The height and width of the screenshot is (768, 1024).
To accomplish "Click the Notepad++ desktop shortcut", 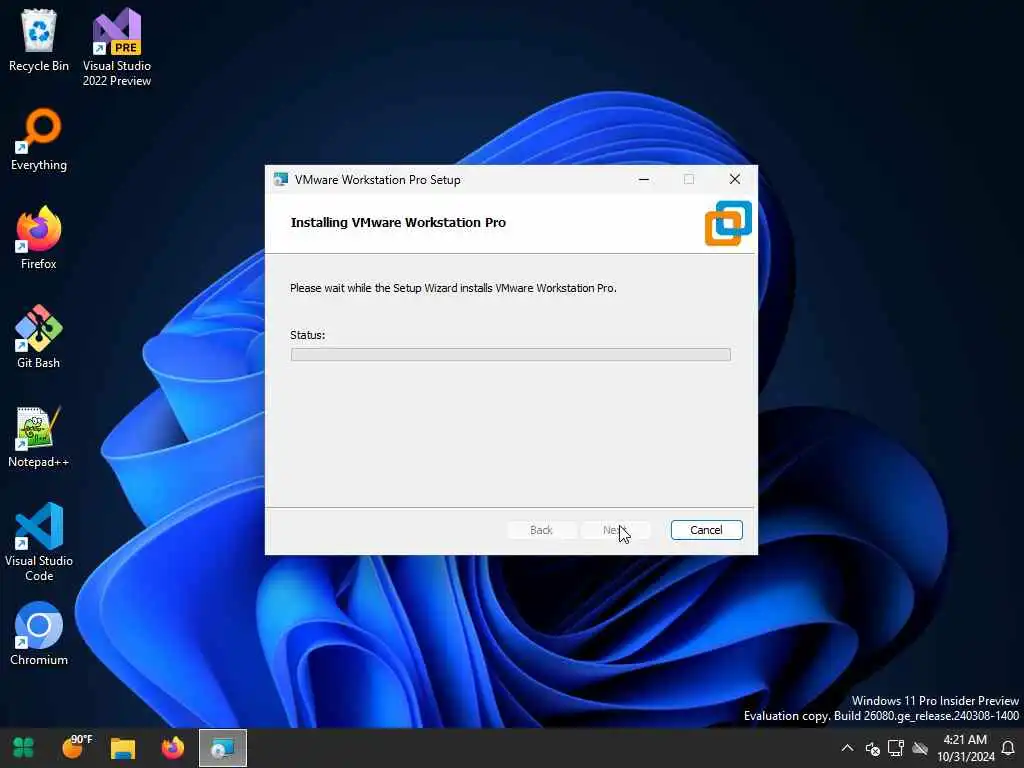I will (39, 436).
